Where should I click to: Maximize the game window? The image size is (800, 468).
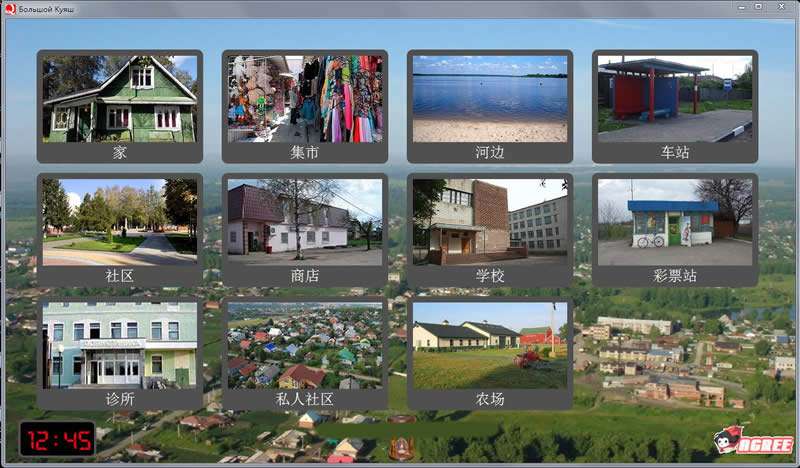coord(758,6)
